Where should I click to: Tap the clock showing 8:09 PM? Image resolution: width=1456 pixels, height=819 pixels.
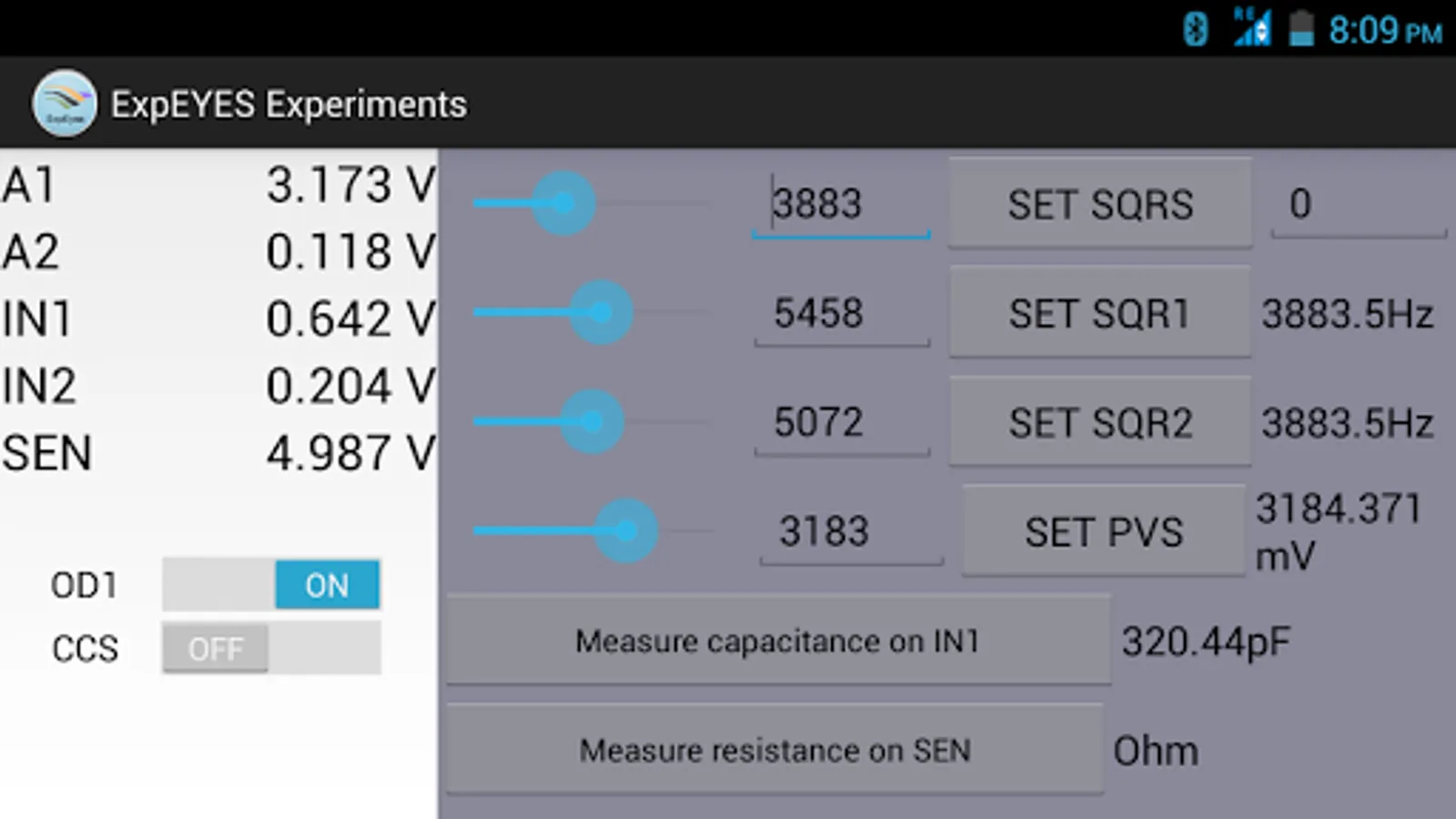pos(1385,31)
